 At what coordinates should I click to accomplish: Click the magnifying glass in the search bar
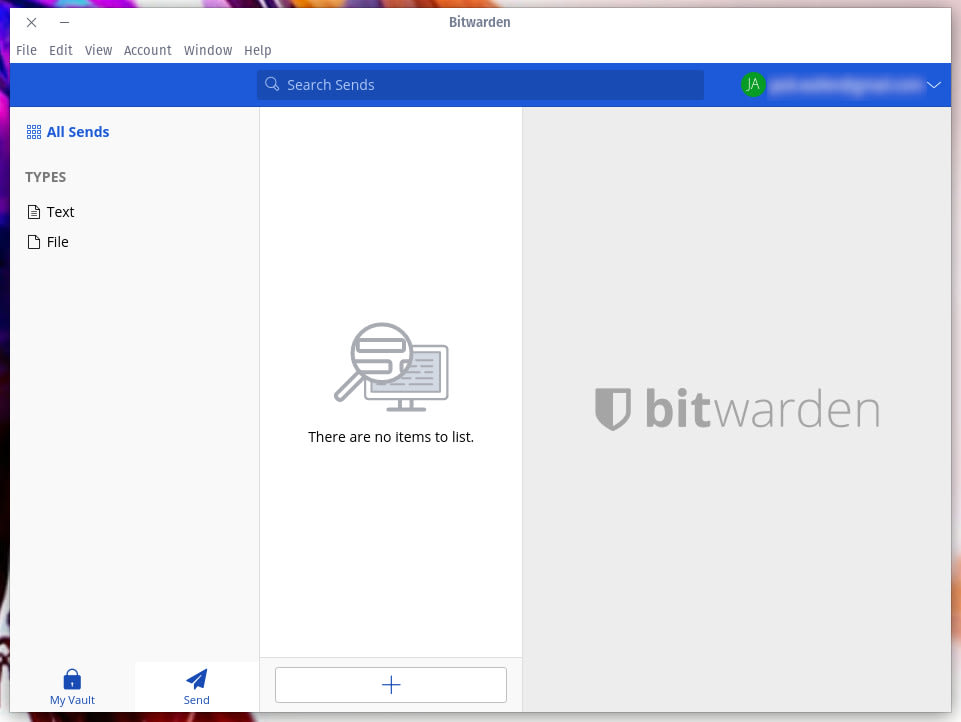272,84
